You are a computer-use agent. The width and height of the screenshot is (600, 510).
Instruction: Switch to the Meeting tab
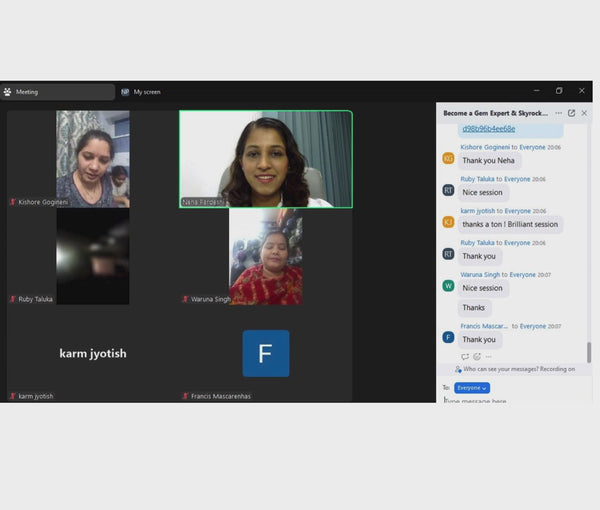click(x=57, y=92)
